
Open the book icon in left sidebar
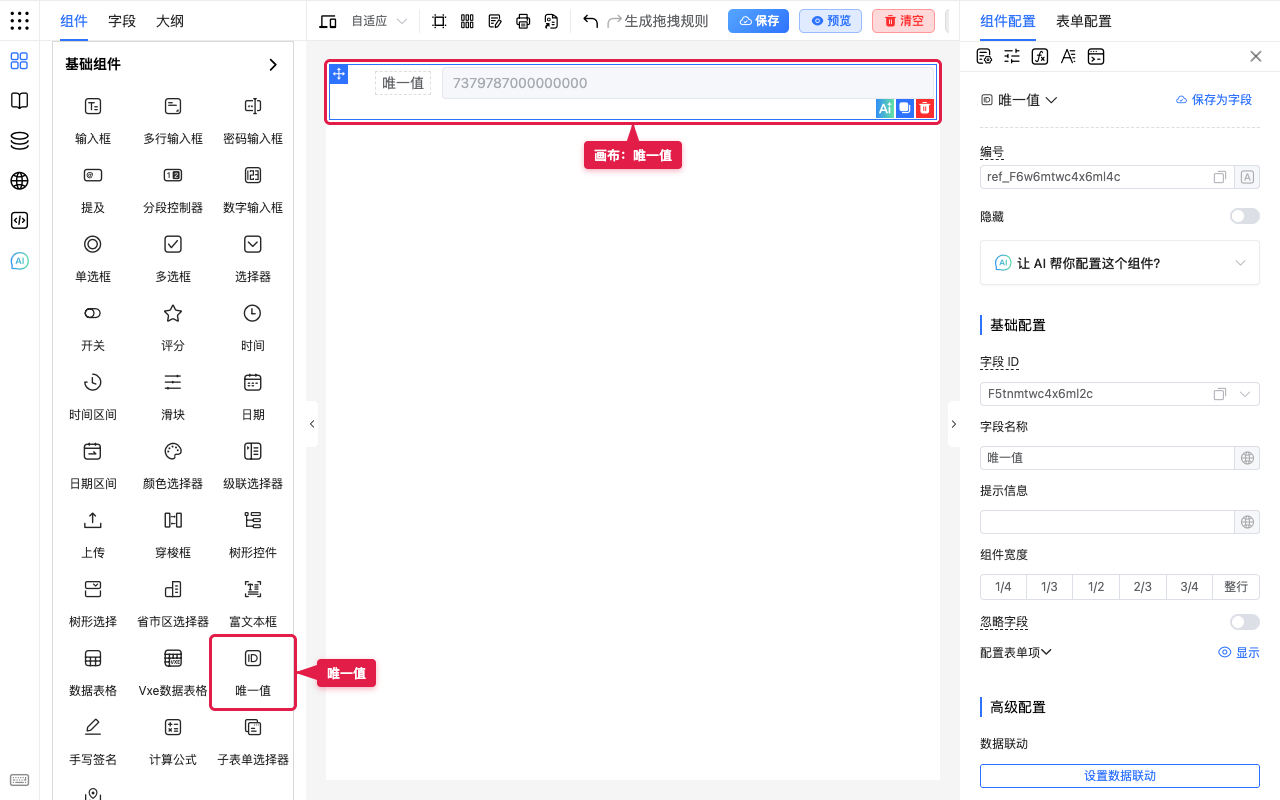(19, 101)
